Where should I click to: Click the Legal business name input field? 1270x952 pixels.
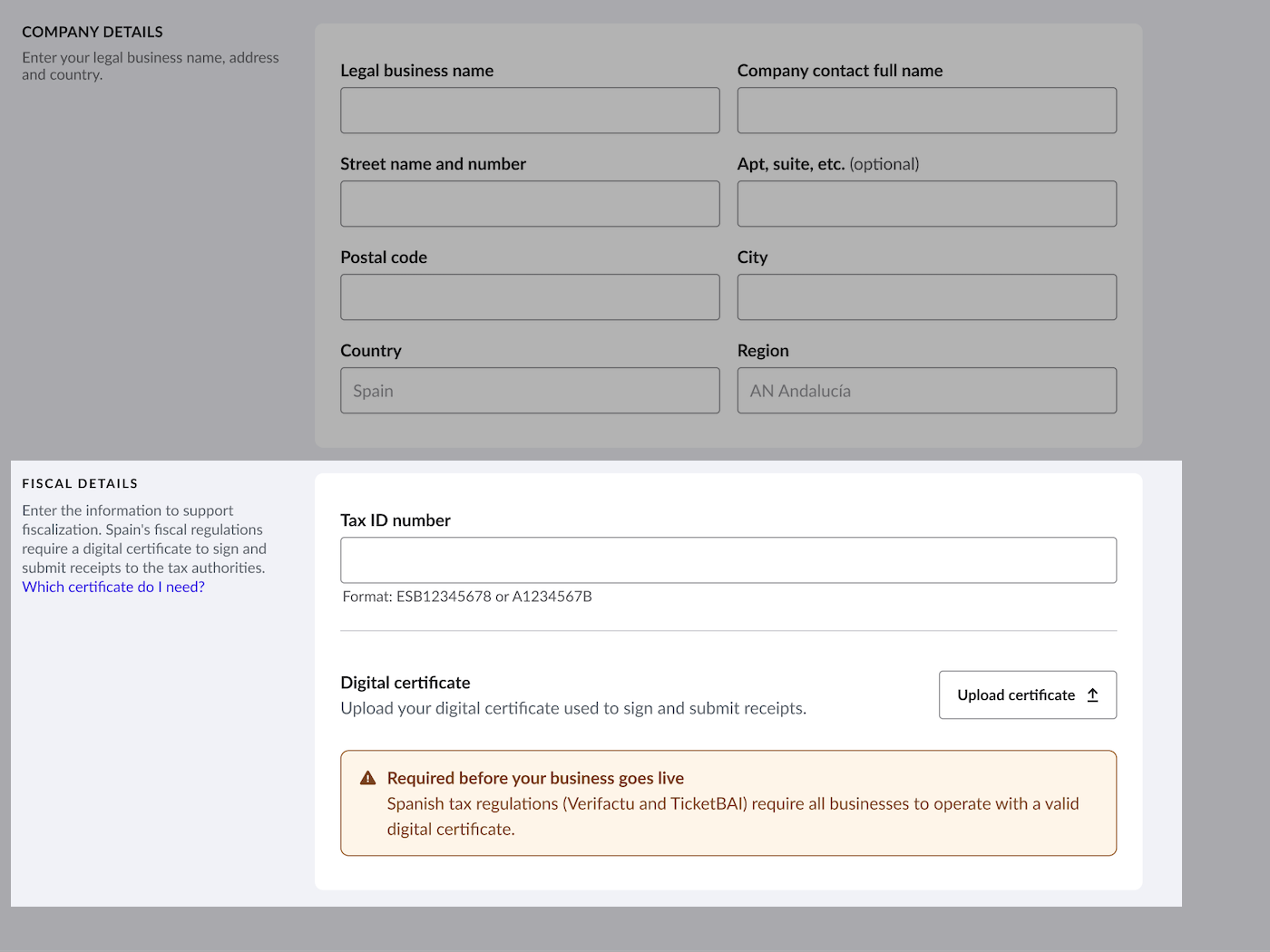pos(530,111)
